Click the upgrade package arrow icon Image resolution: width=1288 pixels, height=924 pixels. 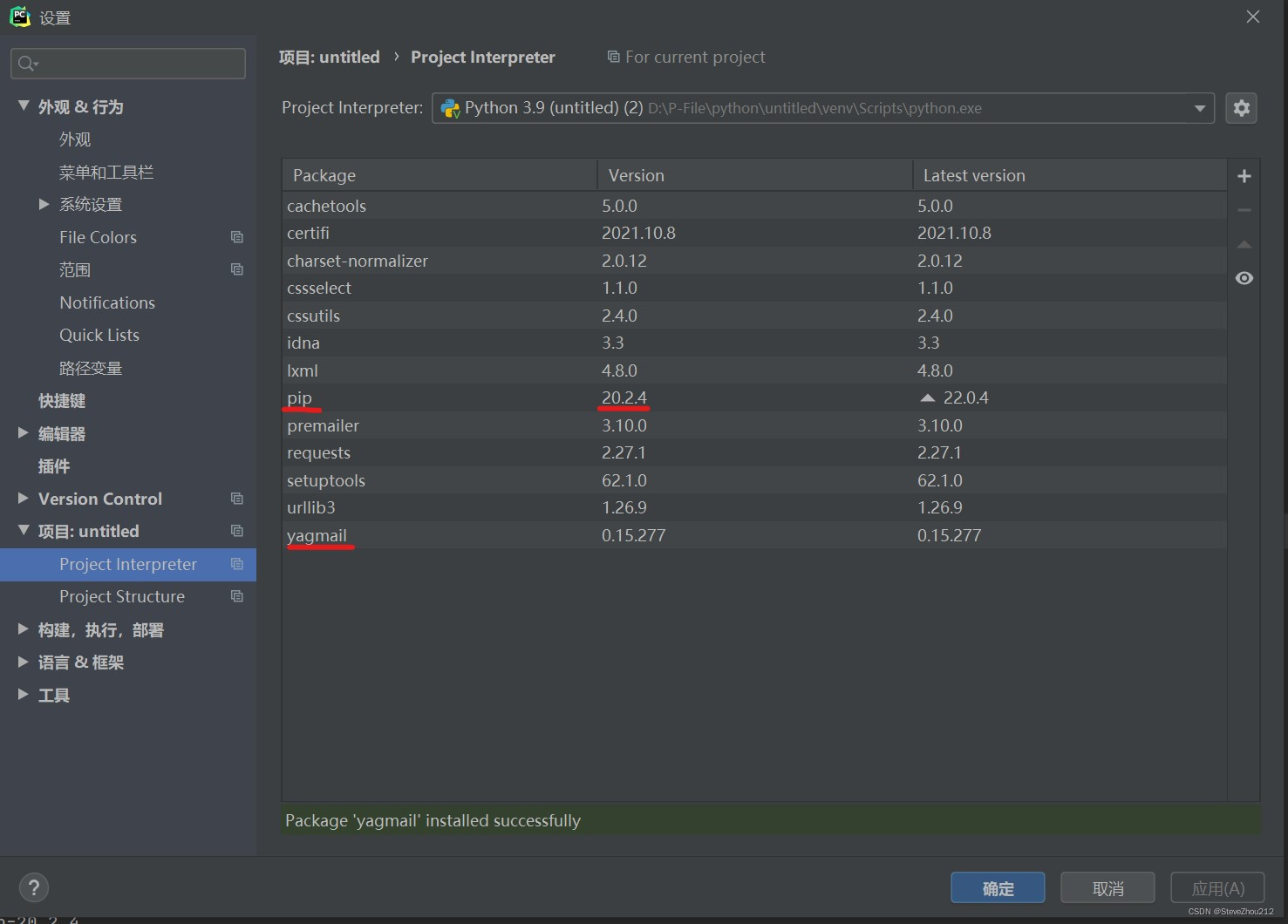1244,245
